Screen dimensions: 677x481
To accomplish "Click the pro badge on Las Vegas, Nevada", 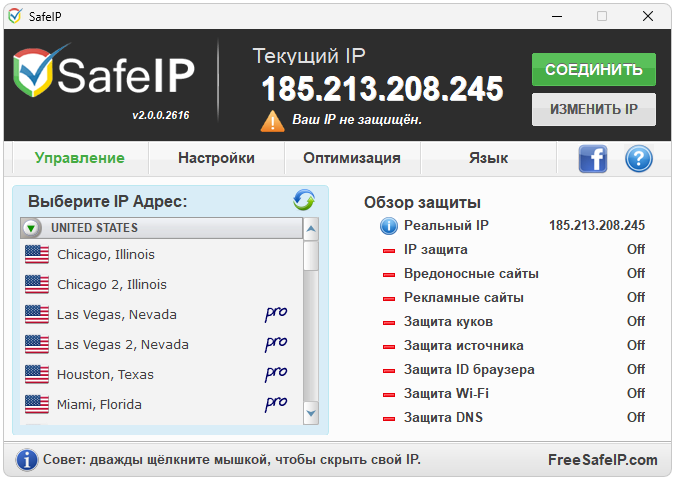I will click(276, 314).
